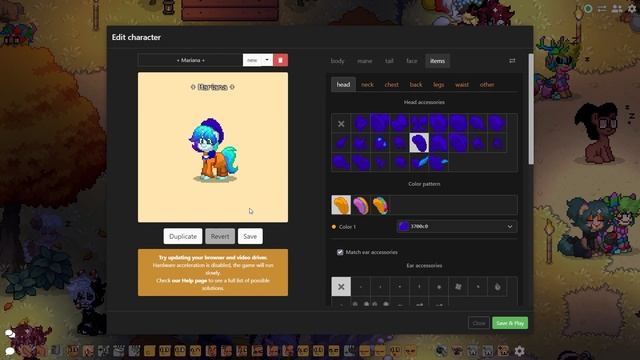This screenshot has width=640, height=360.
Task: Open the Mariana character selection dropdown
Action: click(190, 60)
